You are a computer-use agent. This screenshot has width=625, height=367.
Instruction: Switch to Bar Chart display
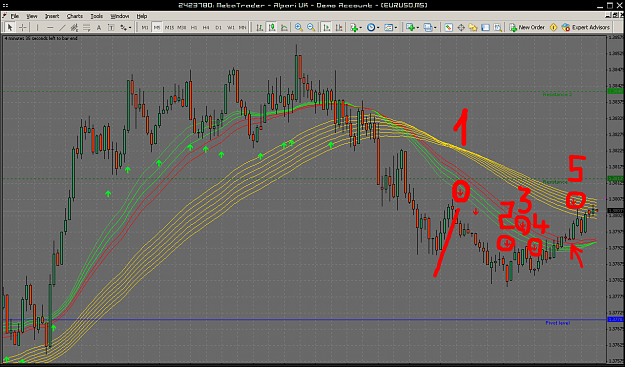coord(259,27)
